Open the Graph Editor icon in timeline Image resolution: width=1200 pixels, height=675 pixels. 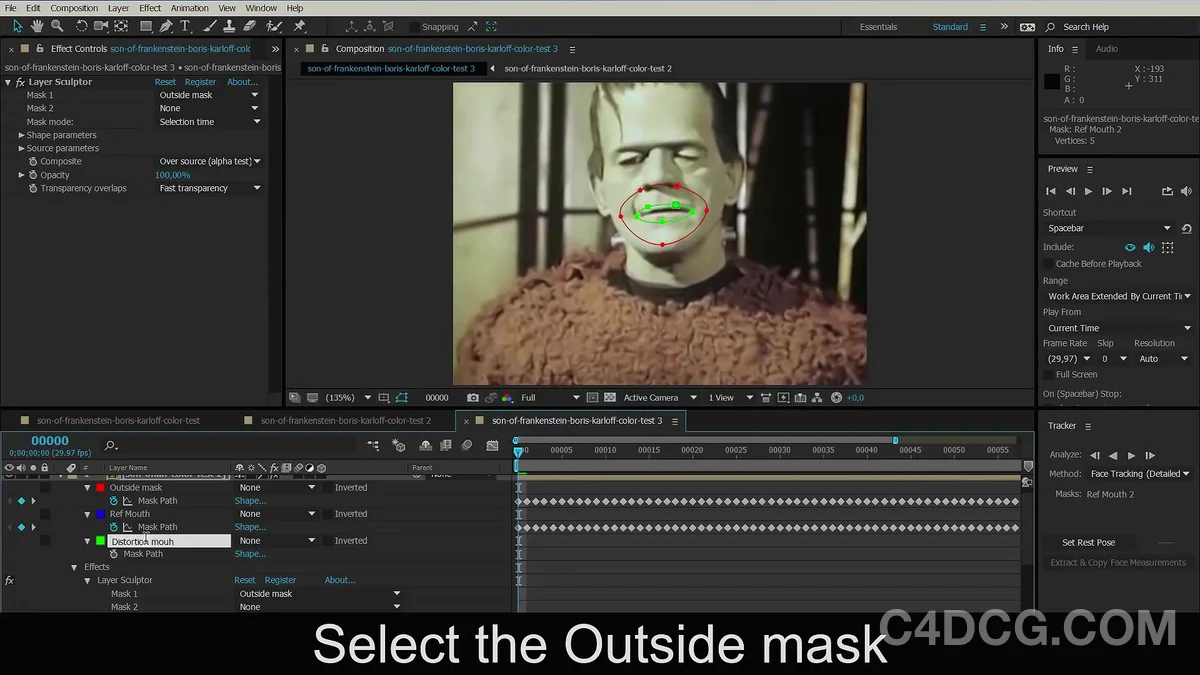click(x=491, y=445)
